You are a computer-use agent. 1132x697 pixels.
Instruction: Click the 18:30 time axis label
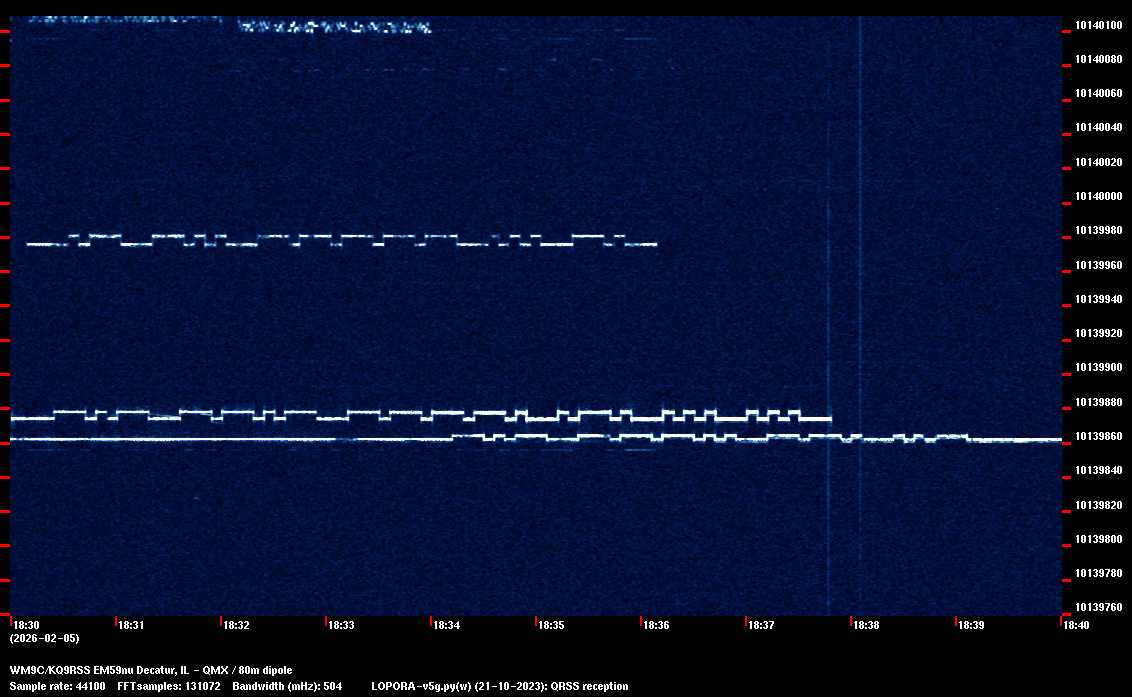[25, 625]
